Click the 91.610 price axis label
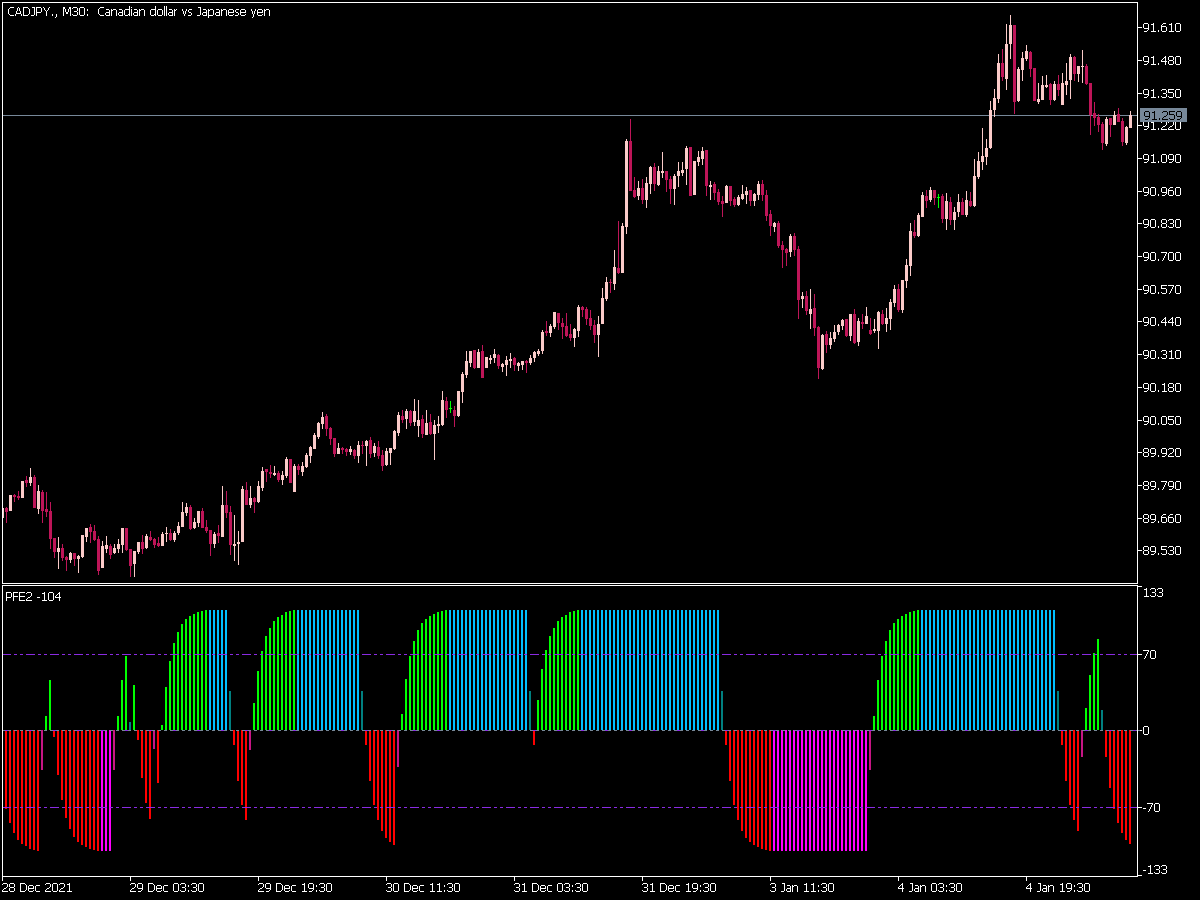1200x900 pixels. click(1162, 28)
